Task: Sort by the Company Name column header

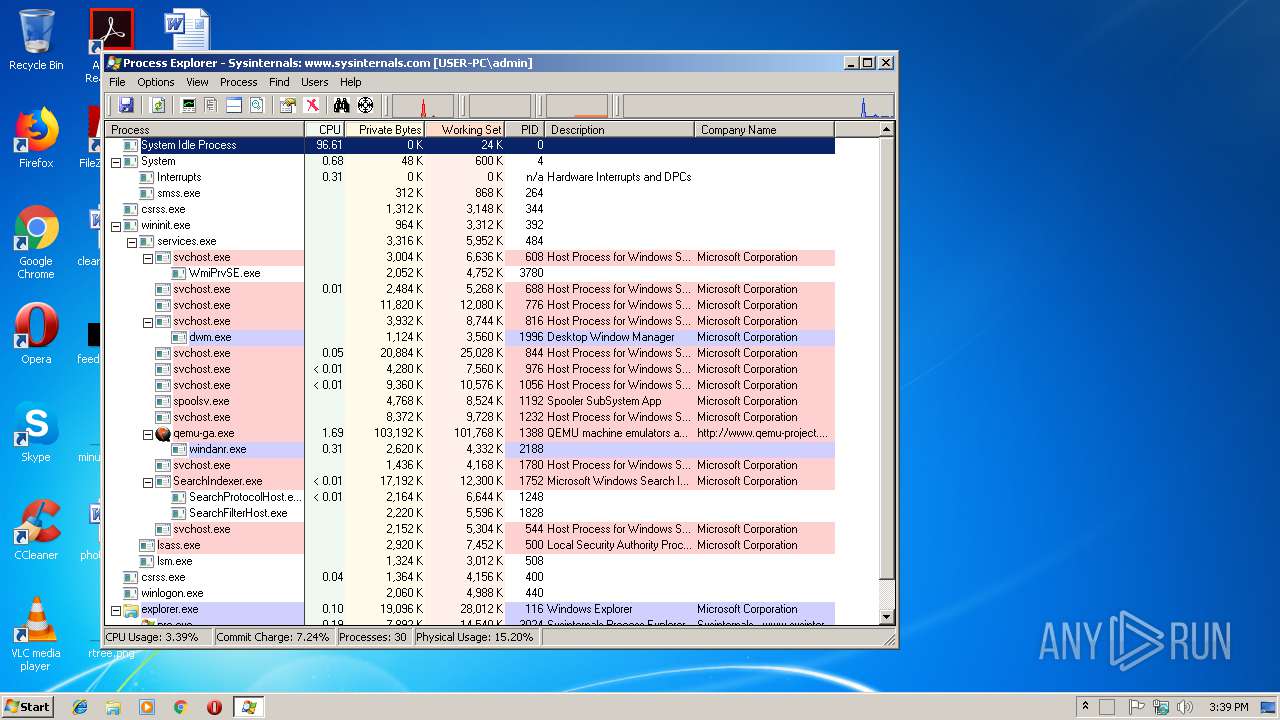Action: (764, 129)
